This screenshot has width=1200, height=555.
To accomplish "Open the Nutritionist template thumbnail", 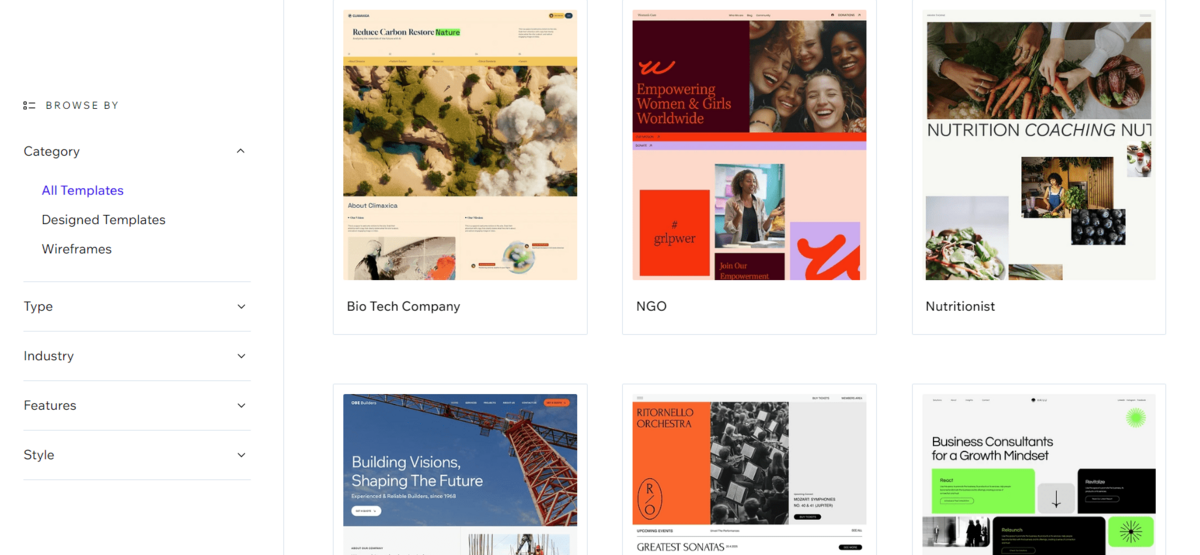I will [1039, 145].
